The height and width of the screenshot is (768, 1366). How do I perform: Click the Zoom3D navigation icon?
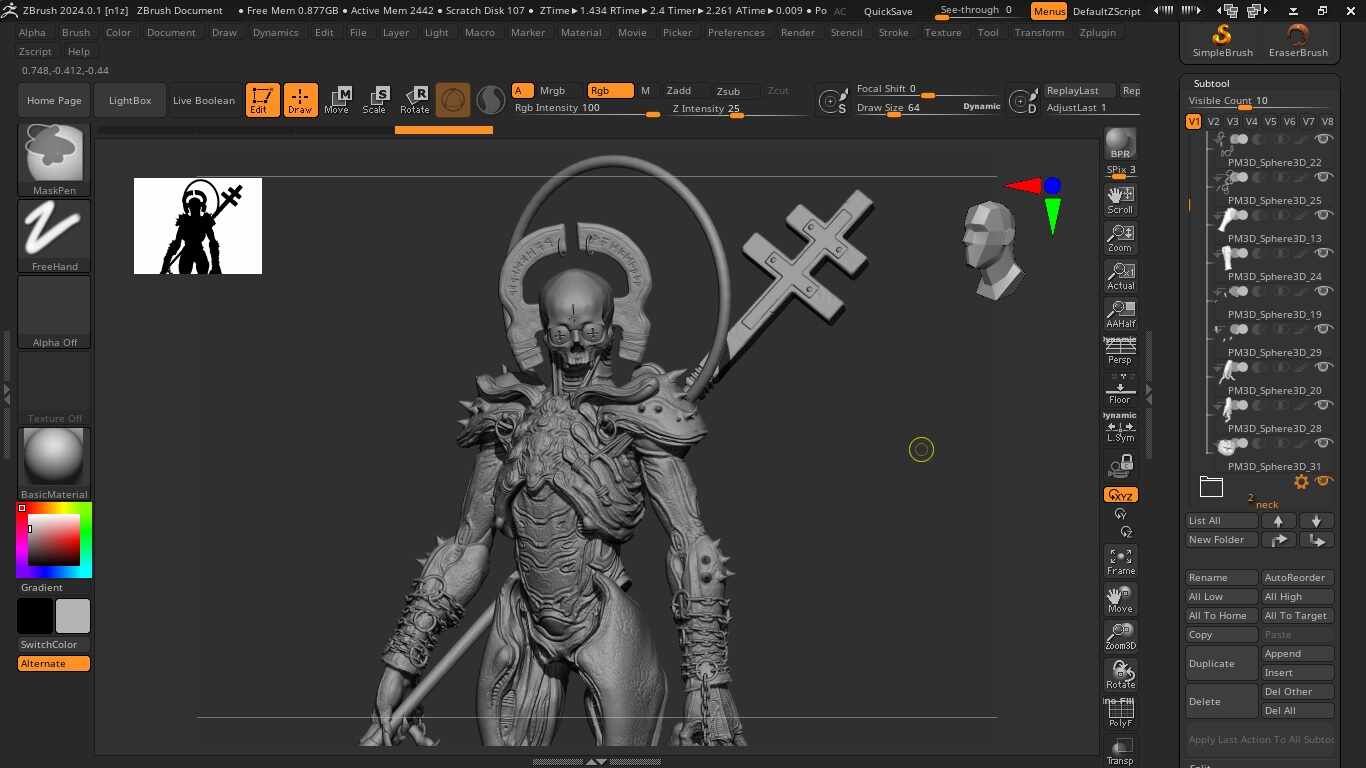(1120, 636)
